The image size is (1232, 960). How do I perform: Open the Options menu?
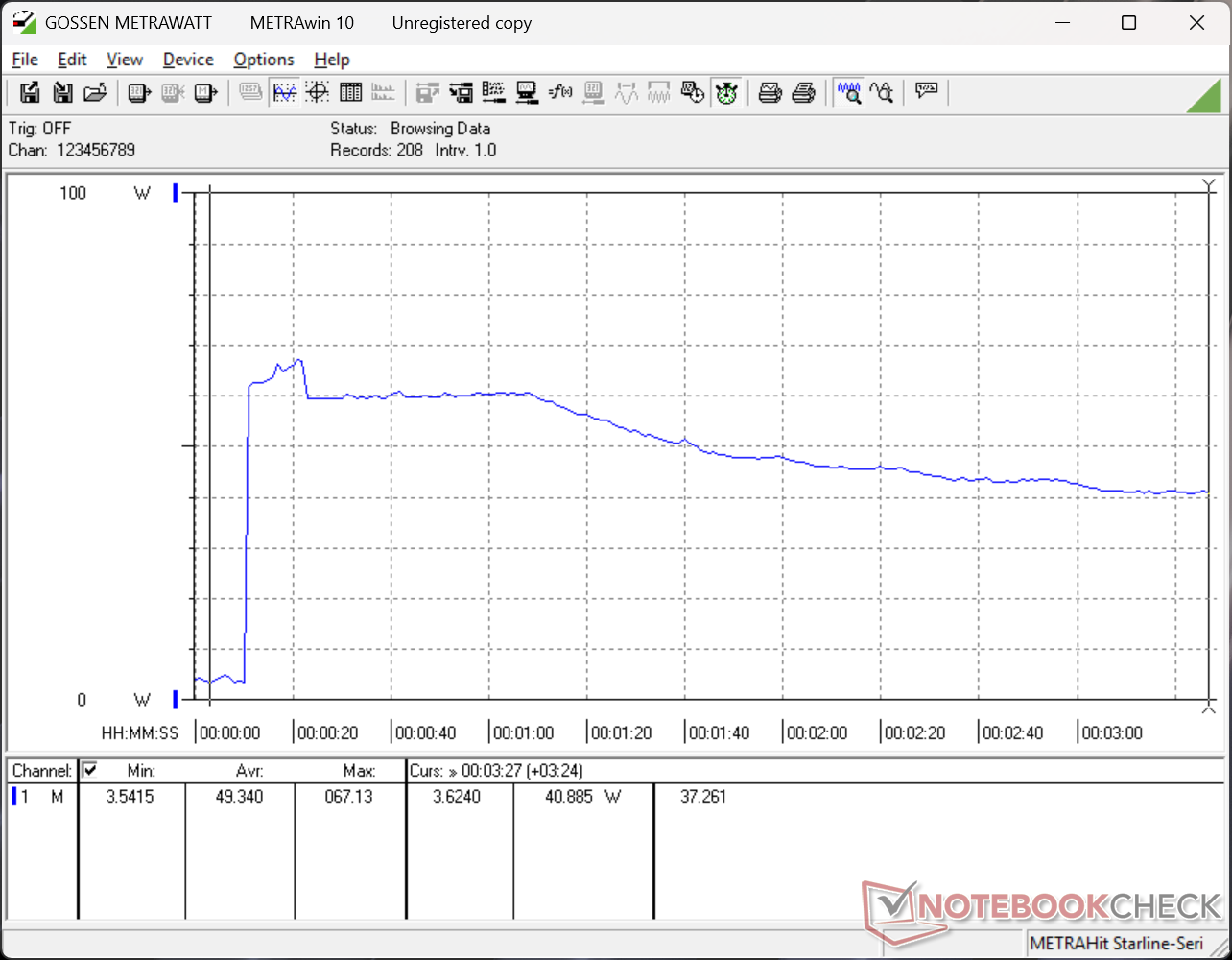tap(264, 60)
